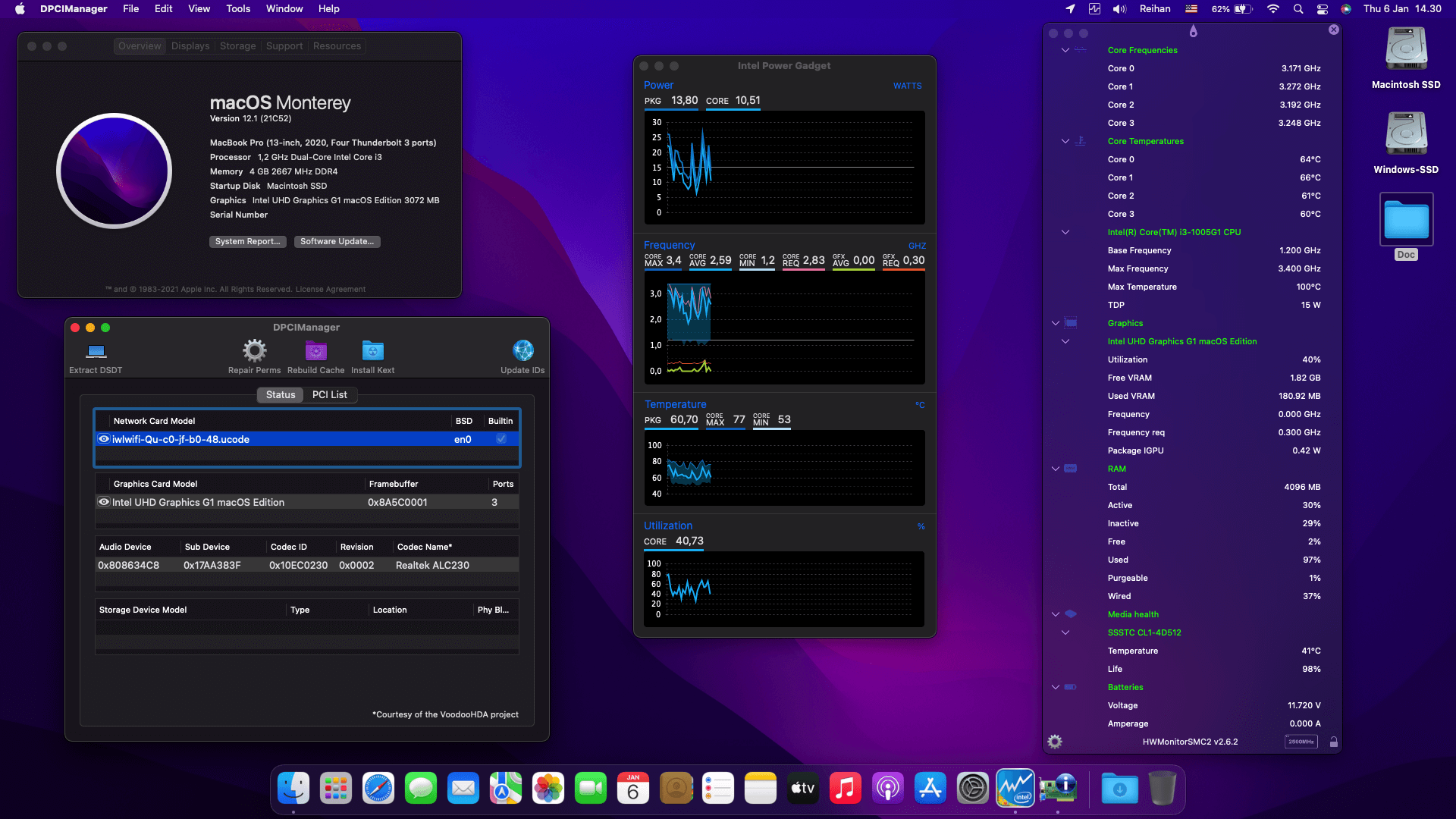Open Maps from the Dock

click(506, 789)
